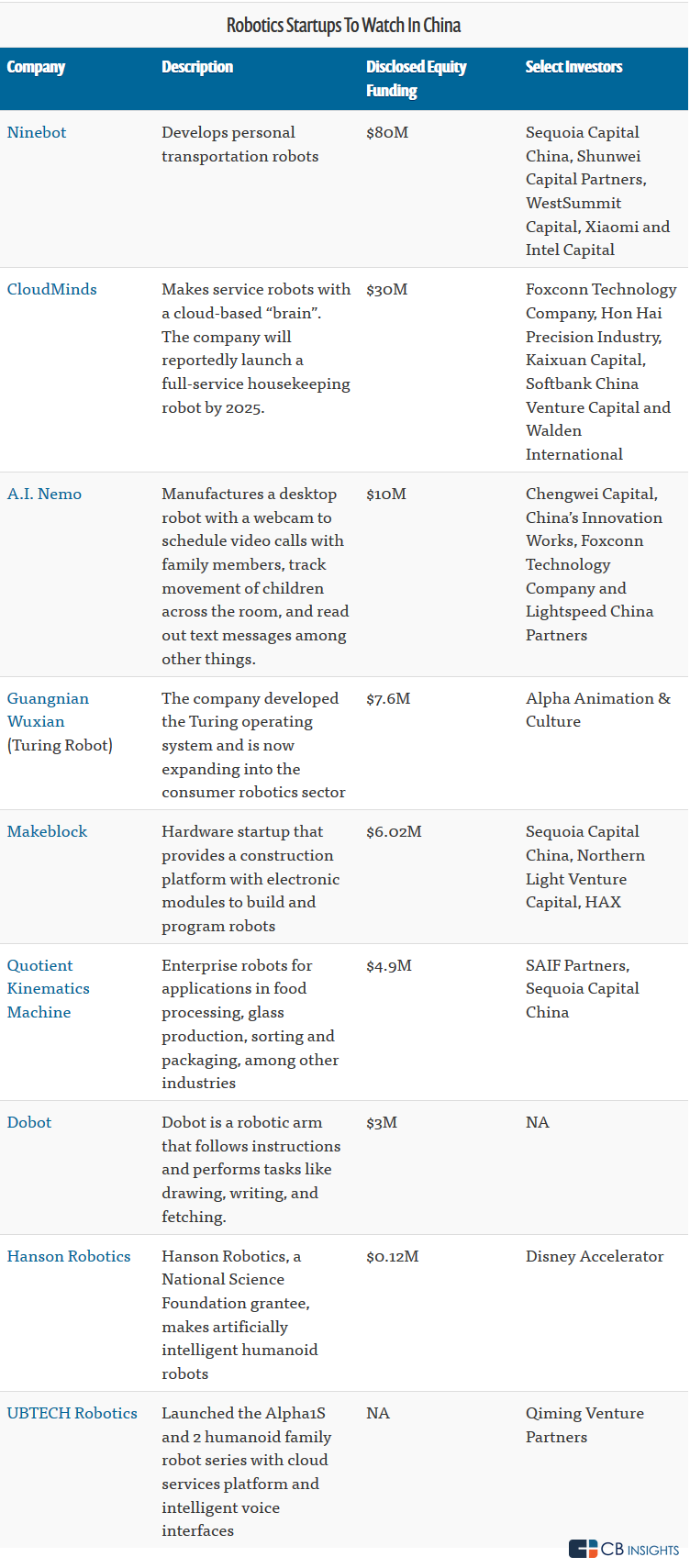
Task: Click the Select Investors column header
Action: (573, 67)
